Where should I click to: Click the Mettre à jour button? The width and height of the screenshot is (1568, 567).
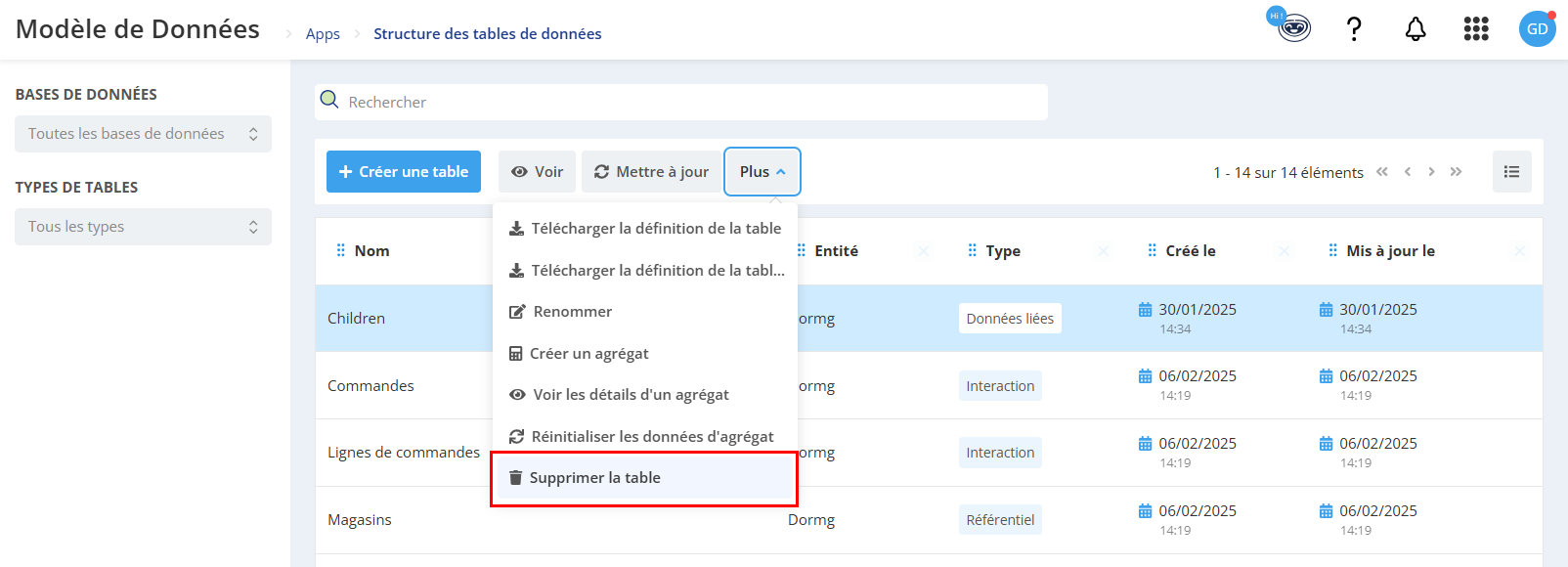[651, 172]
